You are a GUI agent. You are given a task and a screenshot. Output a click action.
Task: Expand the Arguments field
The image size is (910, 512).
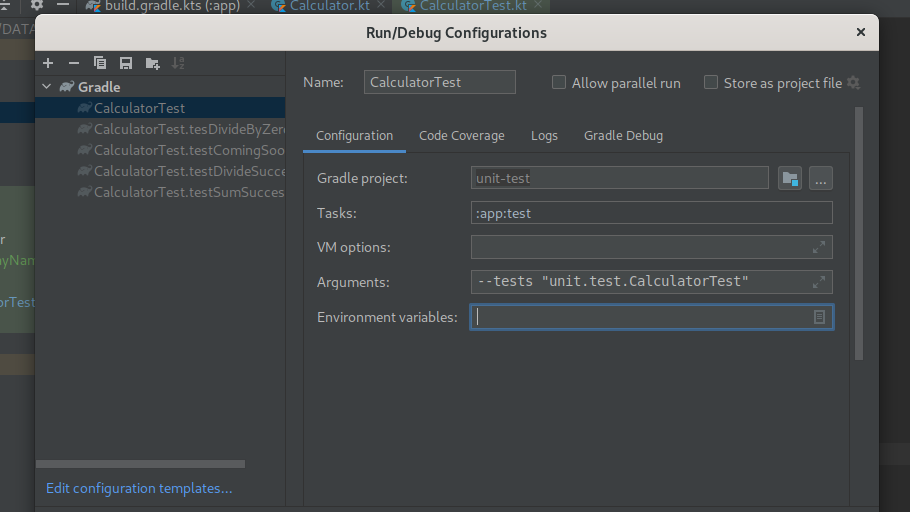[819, 282]
